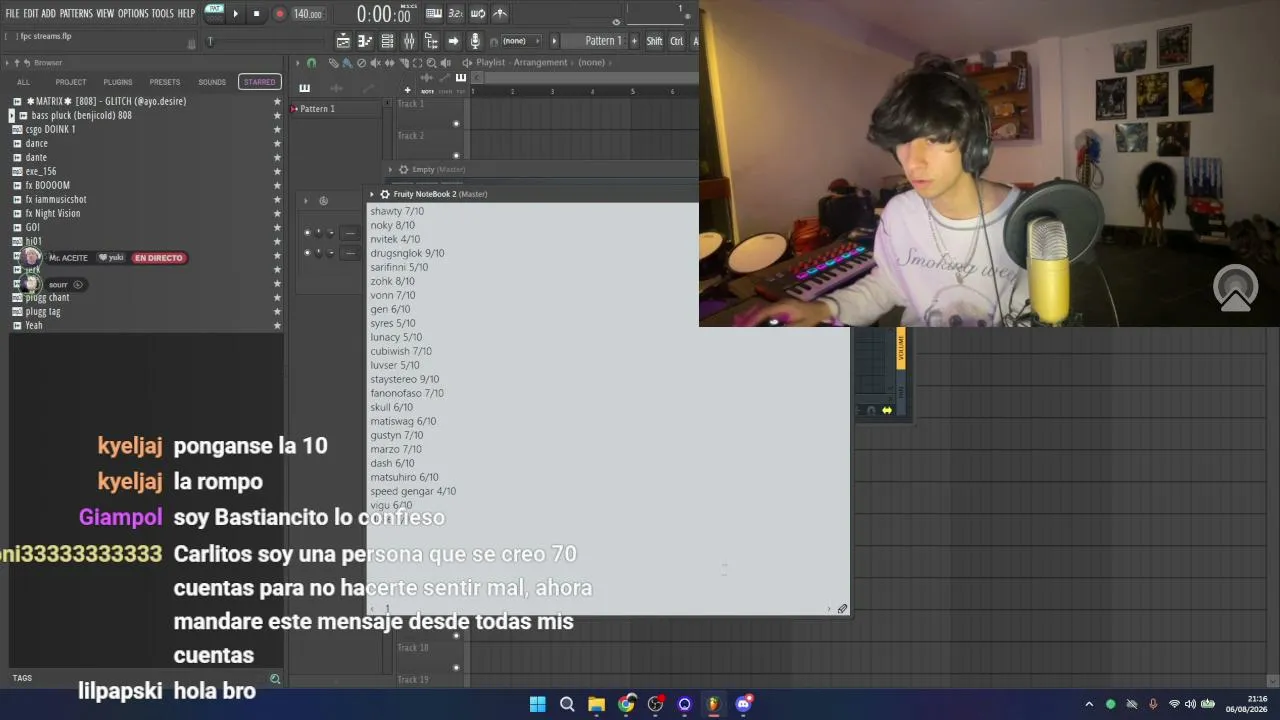Open Windows Search from taskbar
This screenshot has height=720, width=1280.
tap(567, 704)
